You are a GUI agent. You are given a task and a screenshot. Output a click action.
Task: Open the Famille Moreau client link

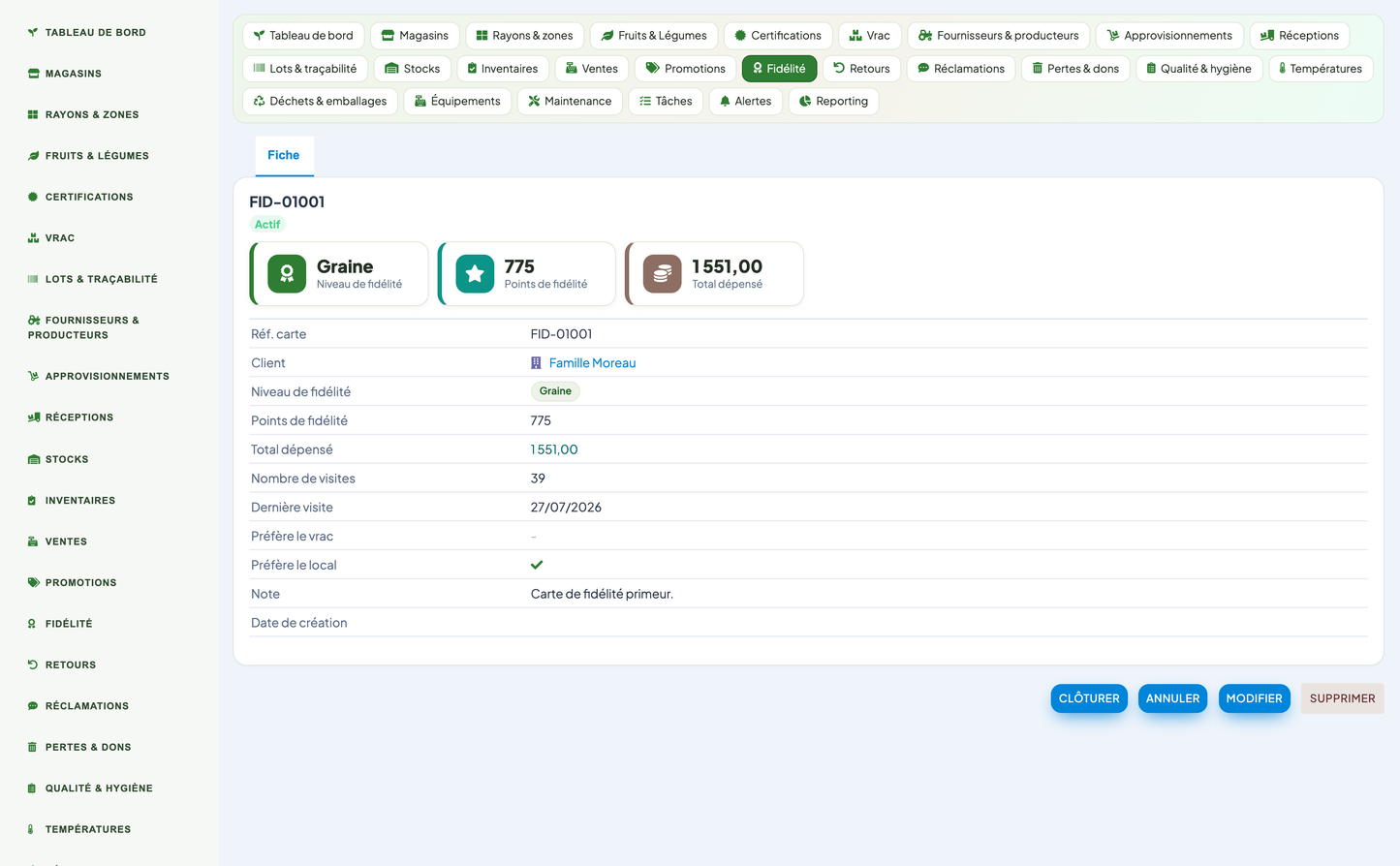pyautogui.click(x=592, y=363)
